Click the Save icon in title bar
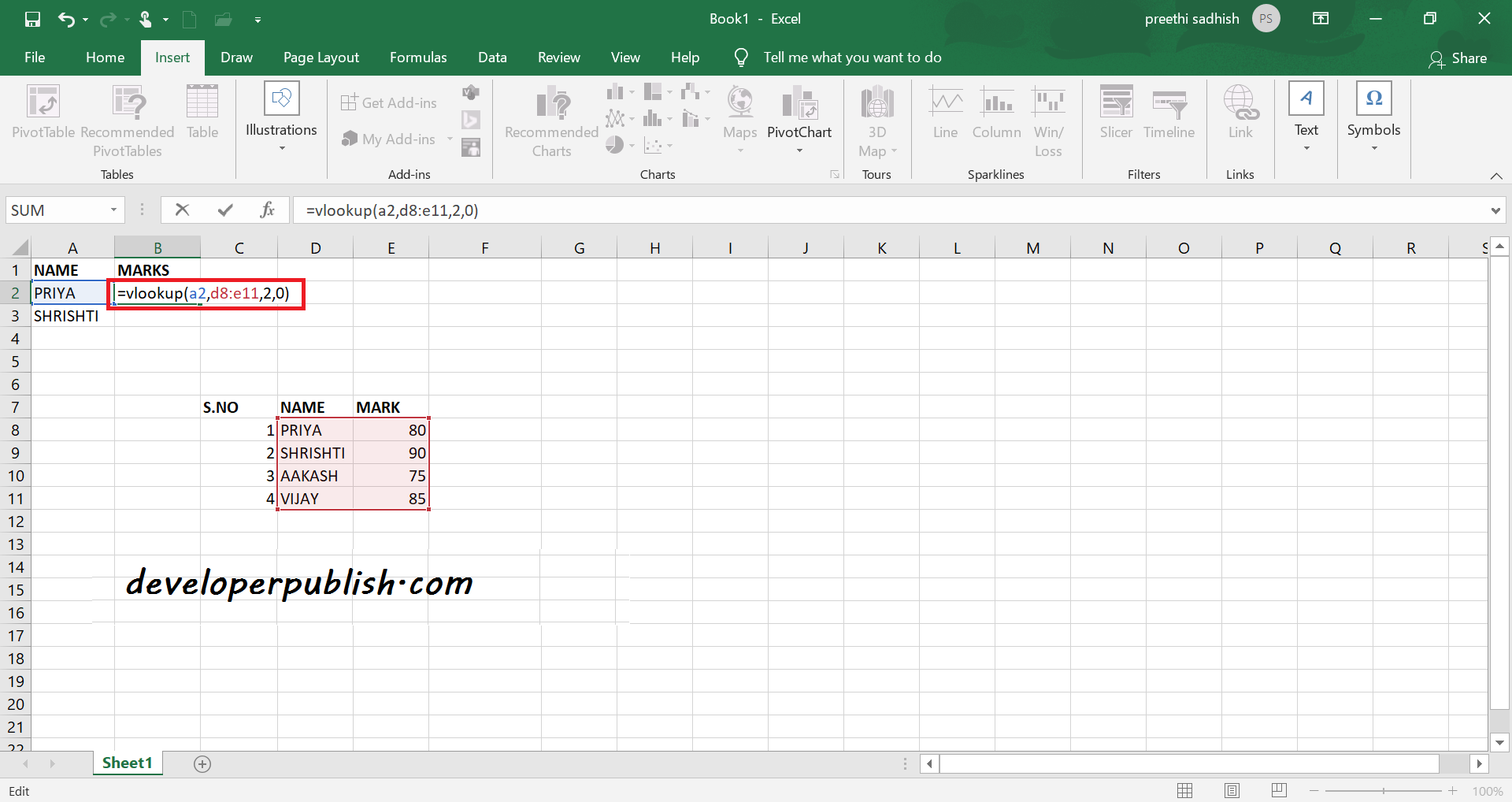Image resolution: width=1512 pixels, height=802 pixels. [x=32, y=19]
